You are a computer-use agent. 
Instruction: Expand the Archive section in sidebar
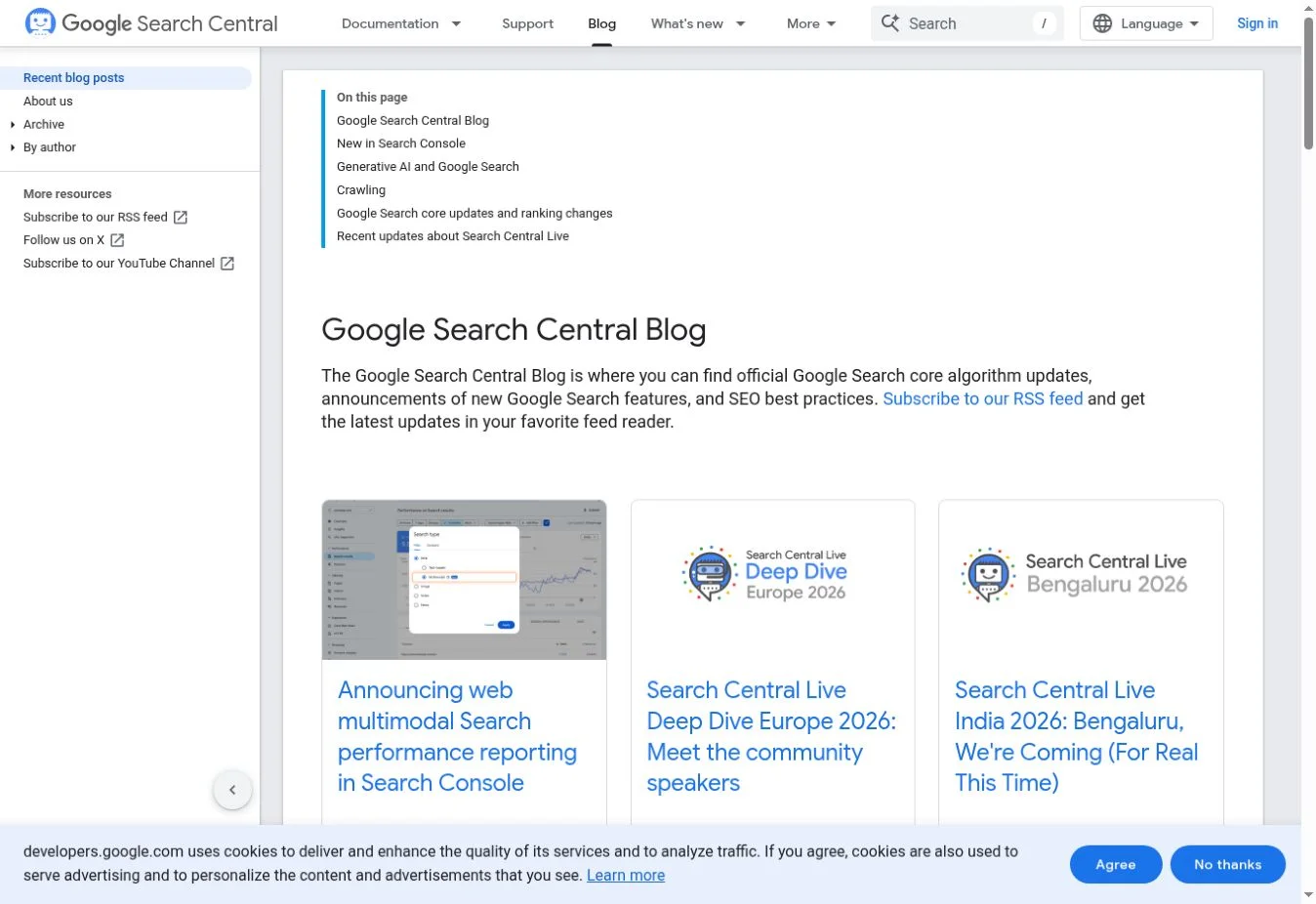point(13,125)
